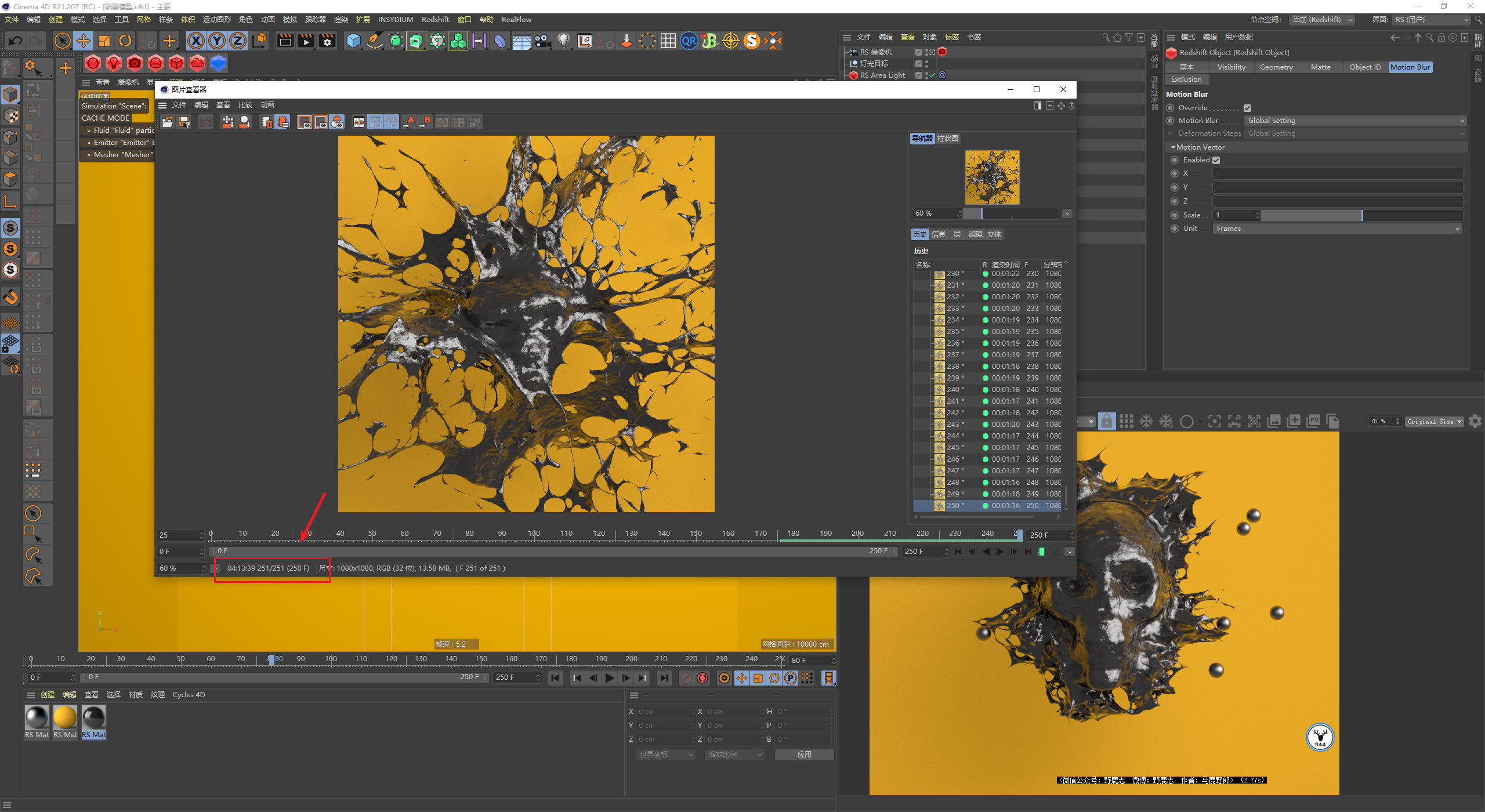The height and width of the screenshot is (812, 1485).
Task: Click the Set as A compare icon
Action: (410, 122)
